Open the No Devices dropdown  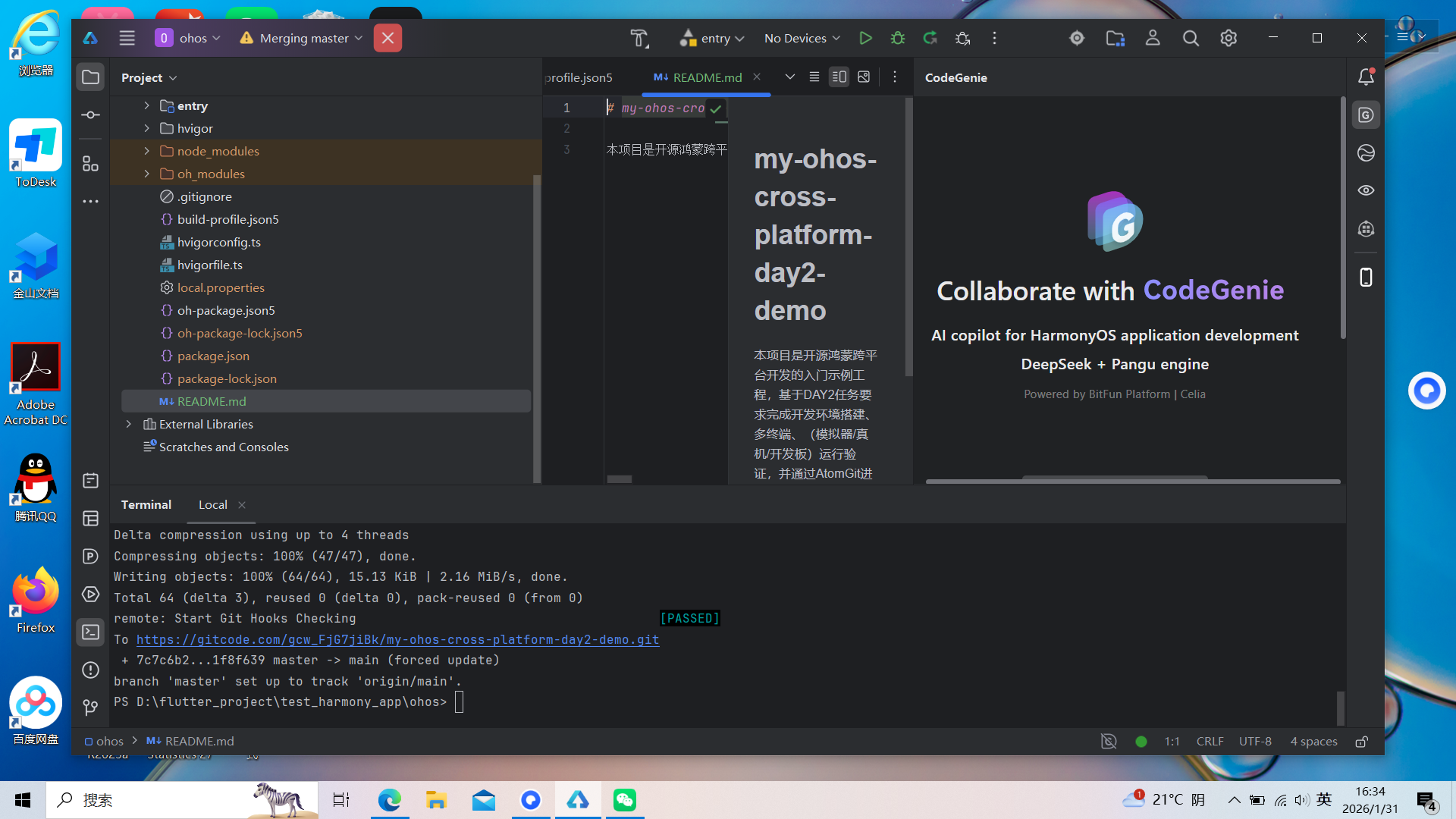click(x=802, y=38)
